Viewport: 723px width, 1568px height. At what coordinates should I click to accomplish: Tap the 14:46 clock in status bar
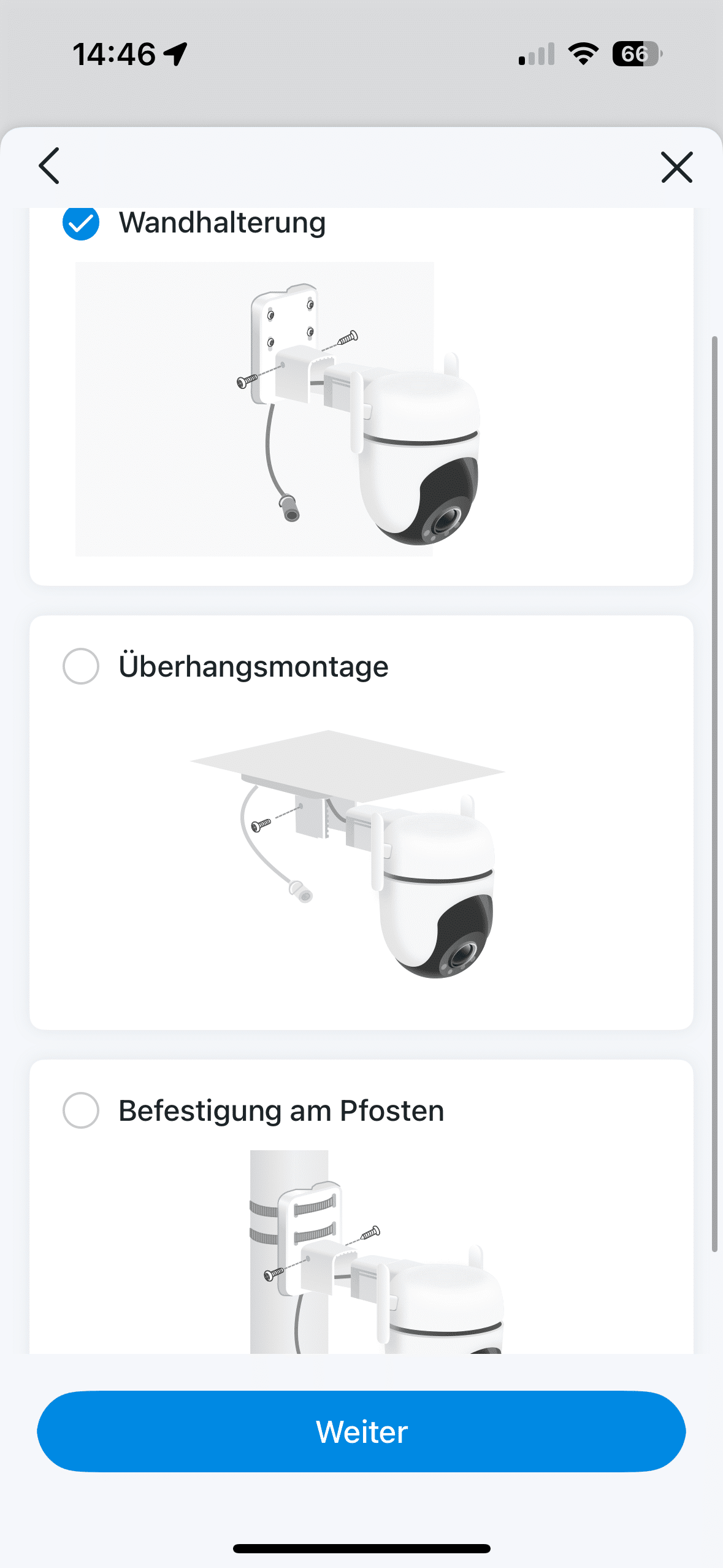tap(114, 54)
